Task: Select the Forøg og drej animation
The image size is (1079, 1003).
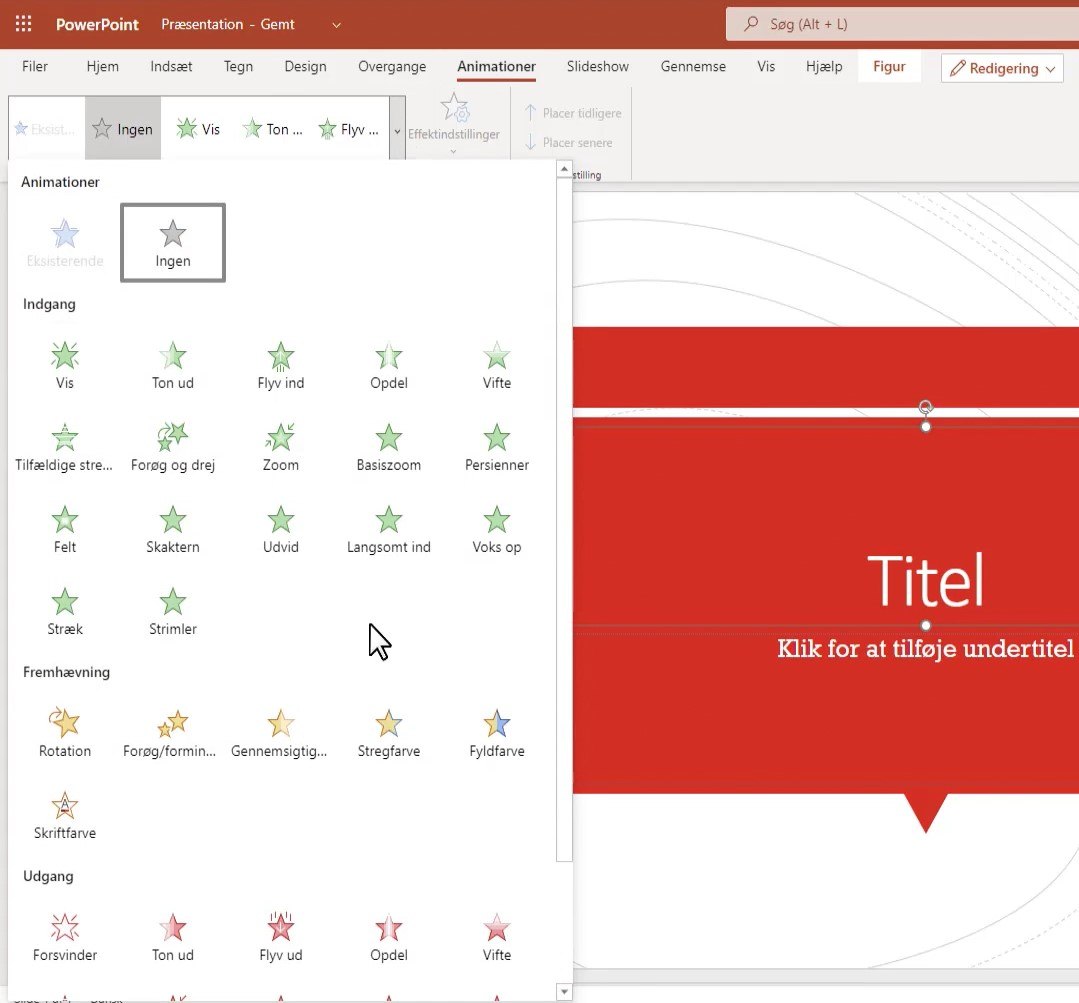Action: pos(173,447)
